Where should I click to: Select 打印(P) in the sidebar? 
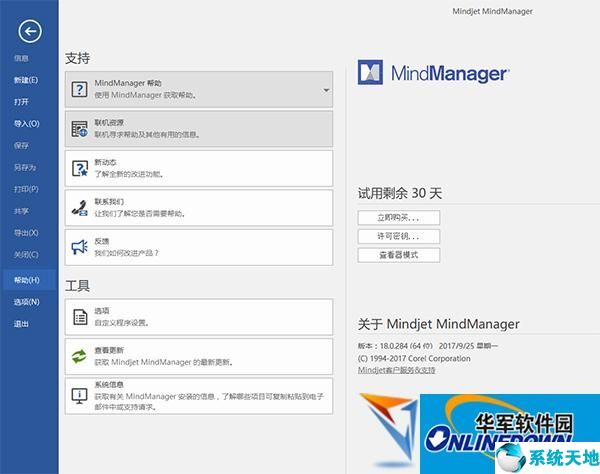click(26, 189)
